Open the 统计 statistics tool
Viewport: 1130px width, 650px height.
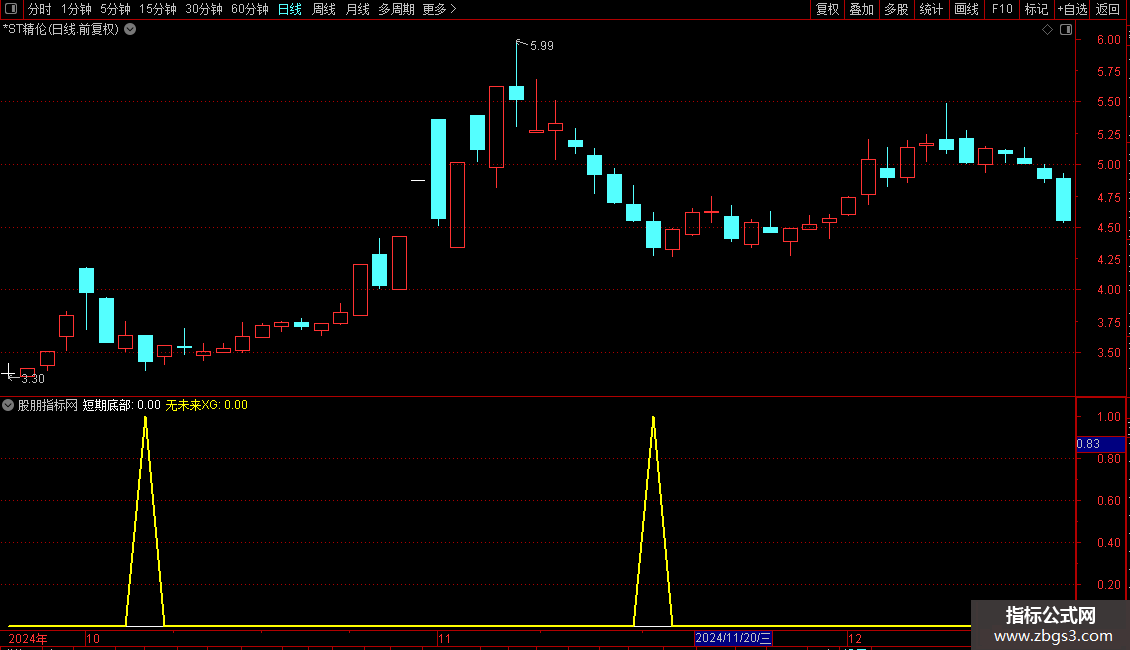point(931,9)
